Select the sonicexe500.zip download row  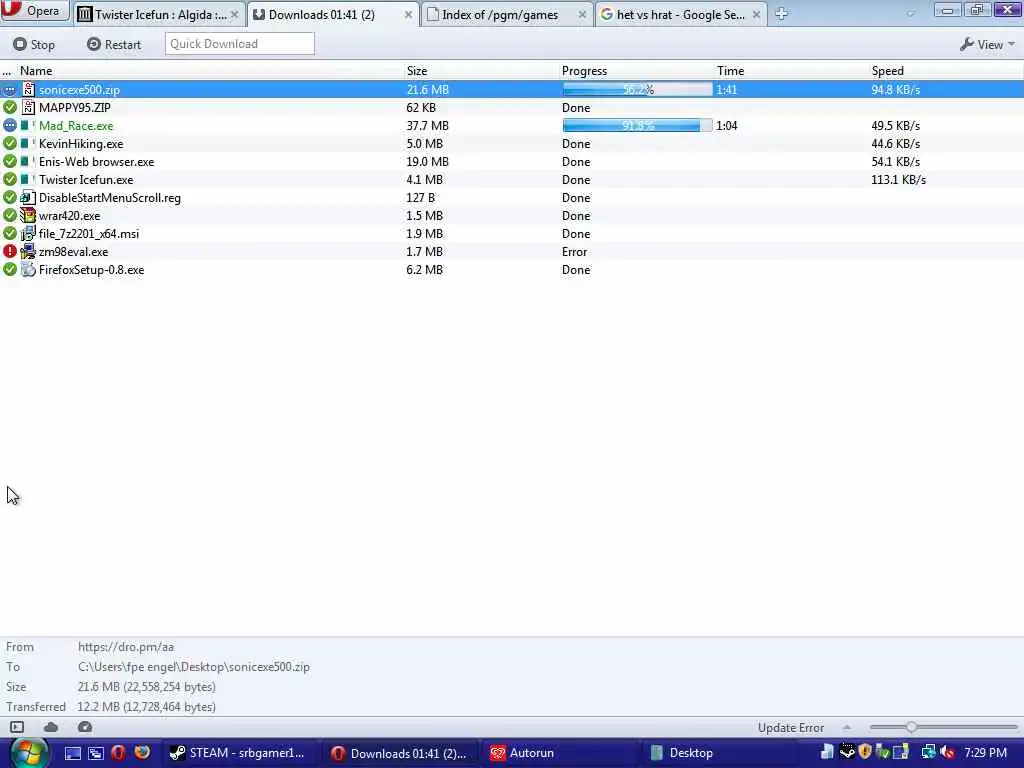tap(512, 89)
